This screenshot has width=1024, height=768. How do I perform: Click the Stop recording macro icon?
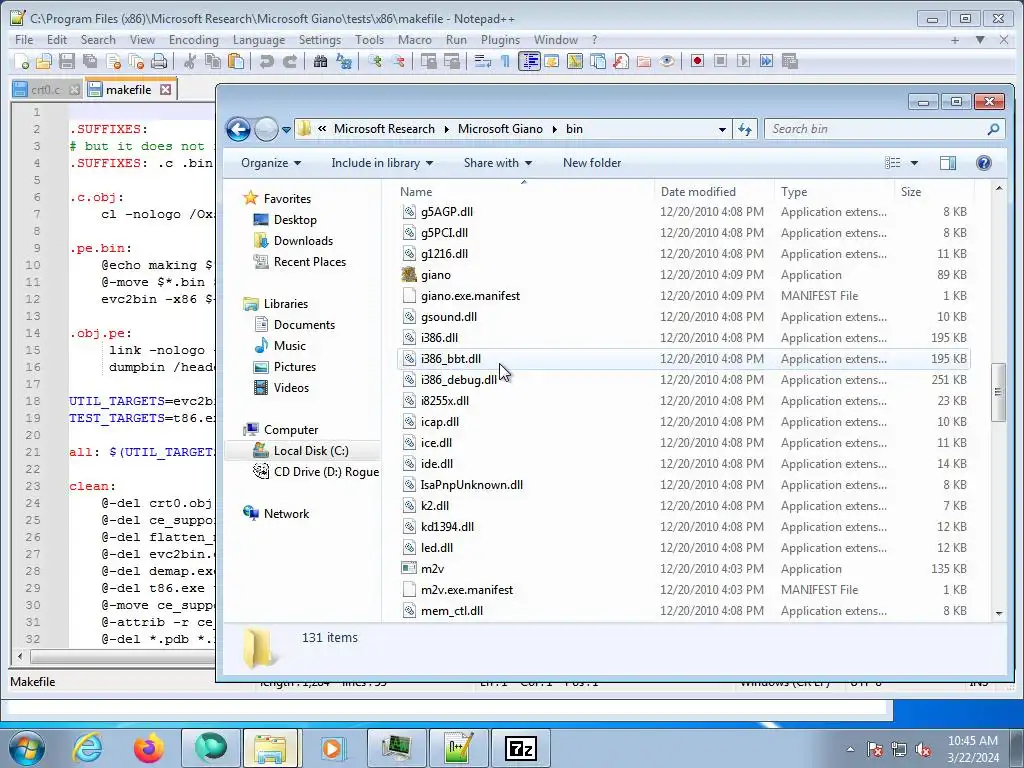click(x=720, y=61)
